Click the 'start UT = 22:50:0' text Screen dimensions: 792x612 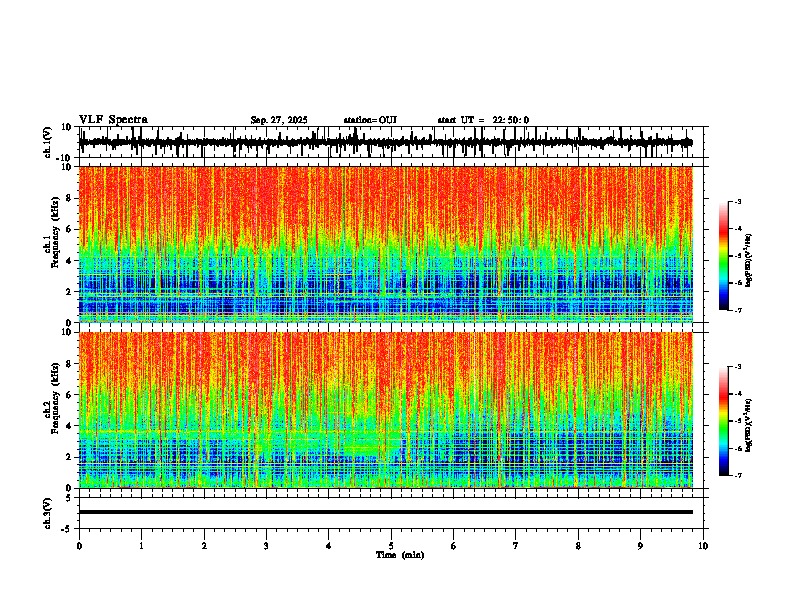[483, 120]
